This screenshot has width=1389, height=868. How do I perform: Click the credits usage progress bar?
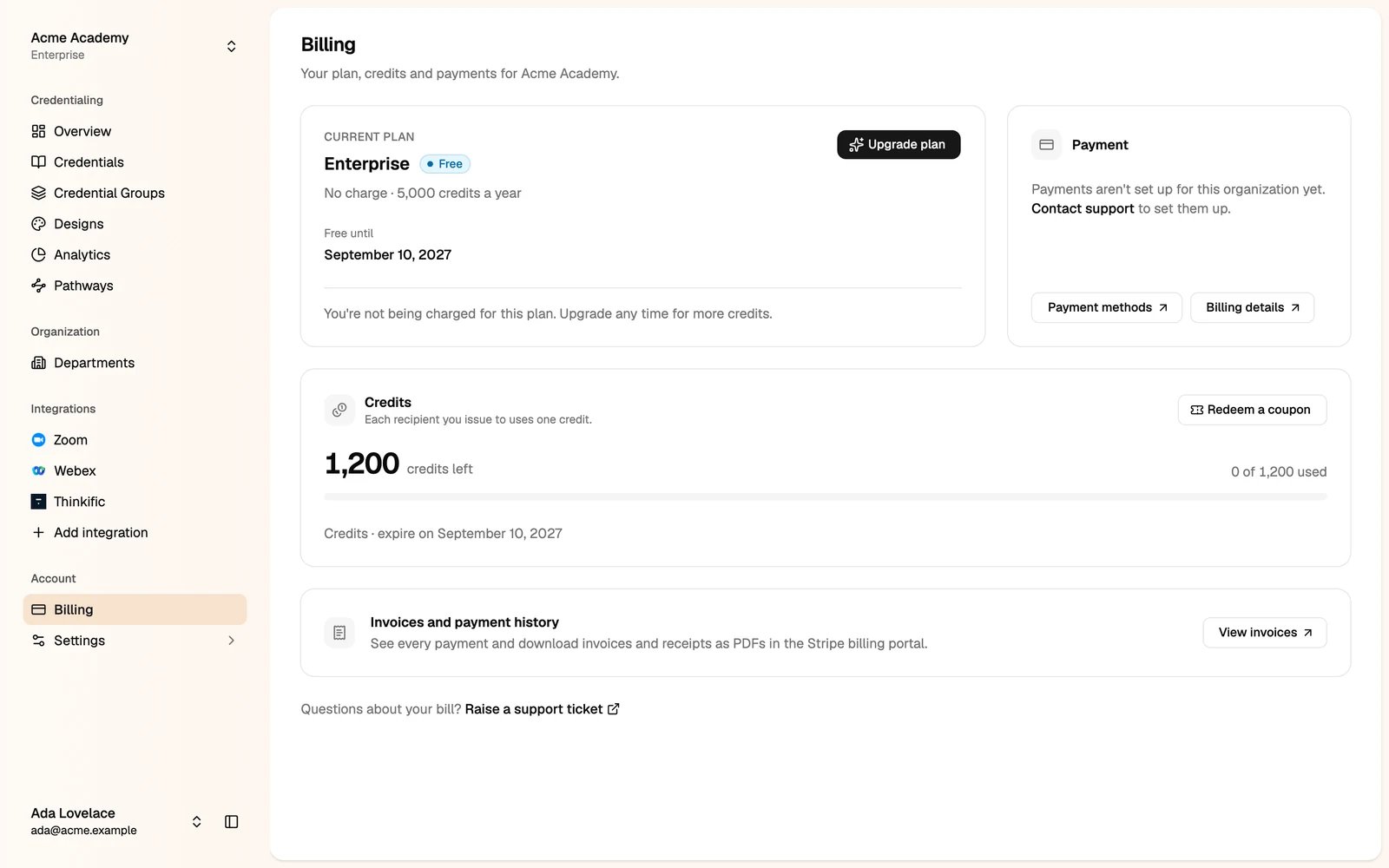pos(826,496)
